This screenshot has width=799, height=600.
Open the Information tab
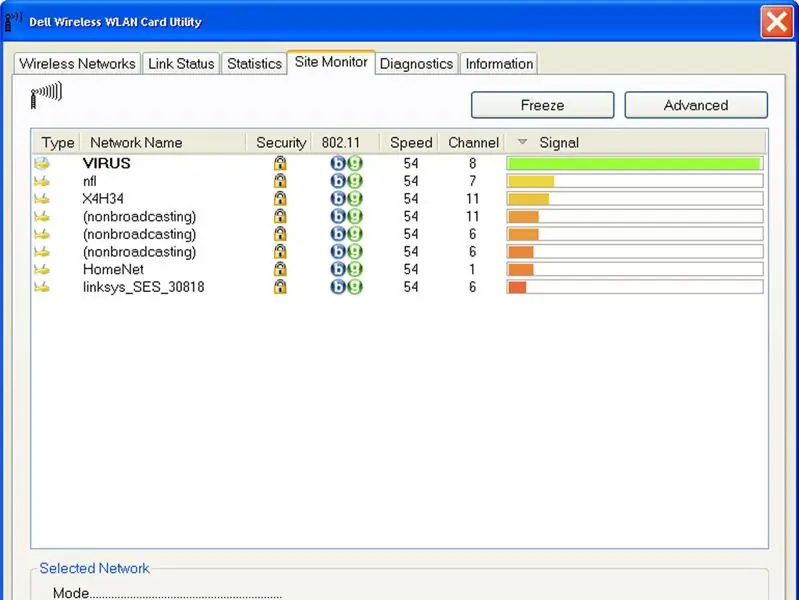click(x=499, y=64)
